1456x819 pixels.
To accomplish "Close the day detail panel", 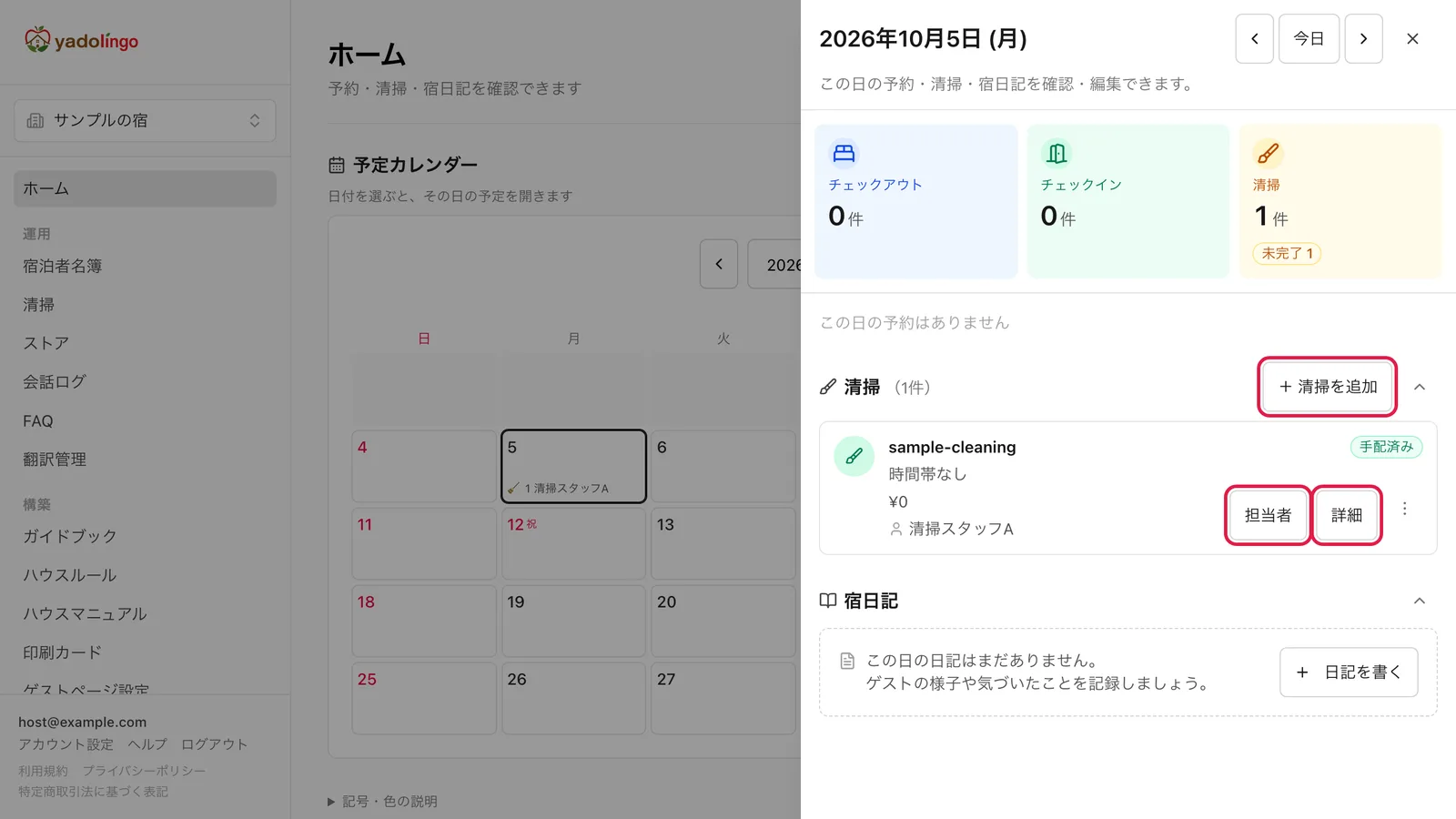I will (1412, 39).
